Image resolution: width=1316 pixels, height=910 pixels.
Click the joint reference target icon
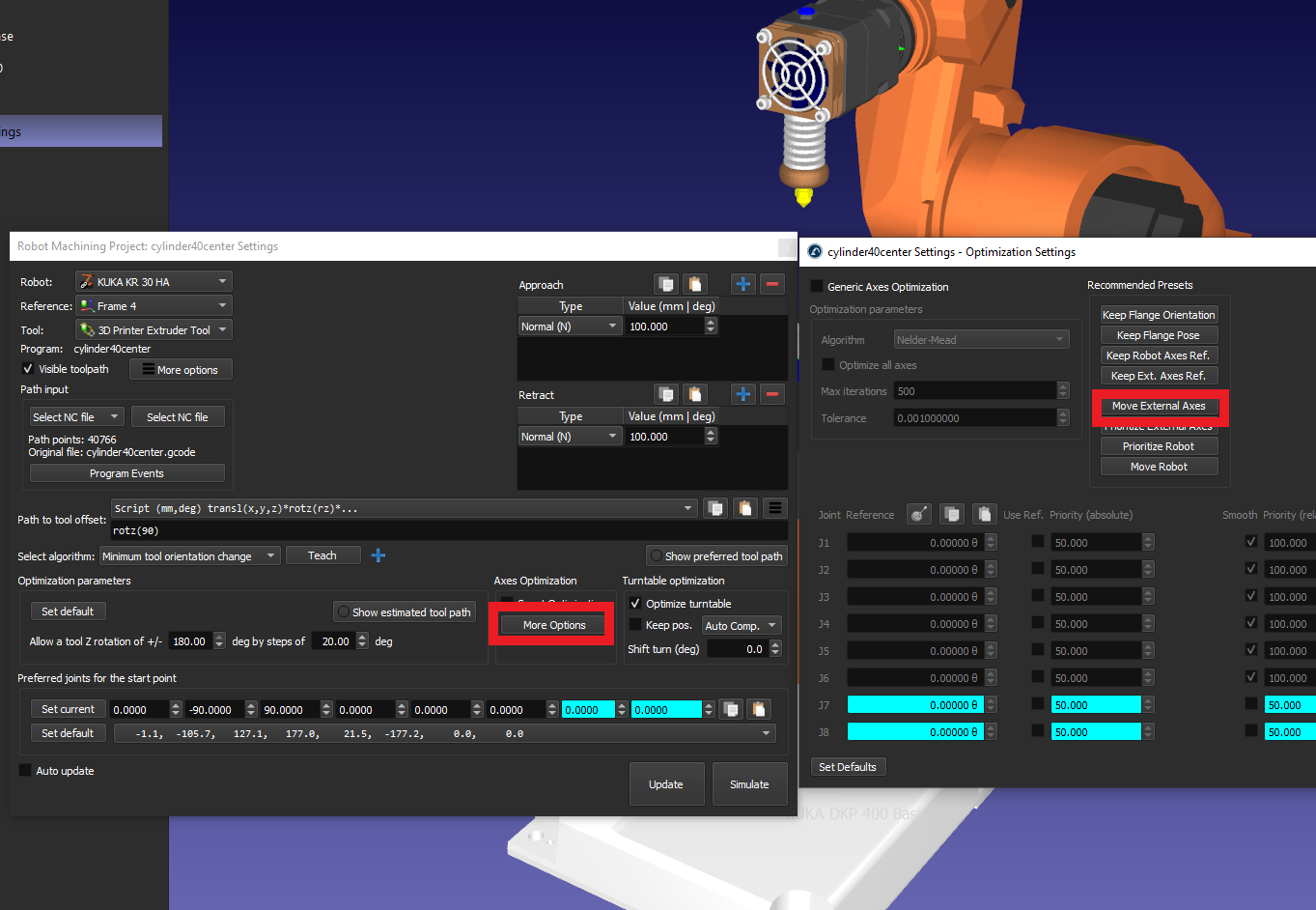pos(918,514)
